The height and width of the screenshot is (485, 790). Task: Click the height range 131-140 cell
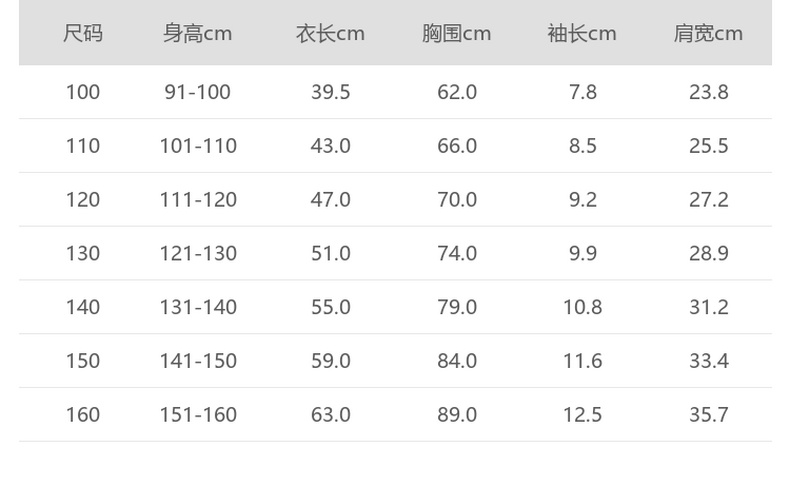click(x=197, y=307)
